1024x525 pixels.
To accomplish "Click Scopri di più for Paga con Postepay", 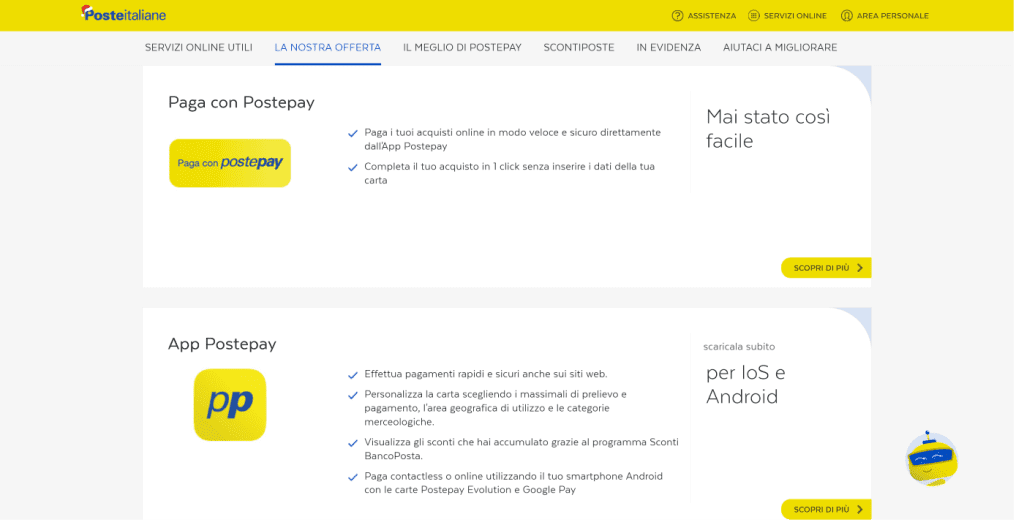I will point(826,268).
